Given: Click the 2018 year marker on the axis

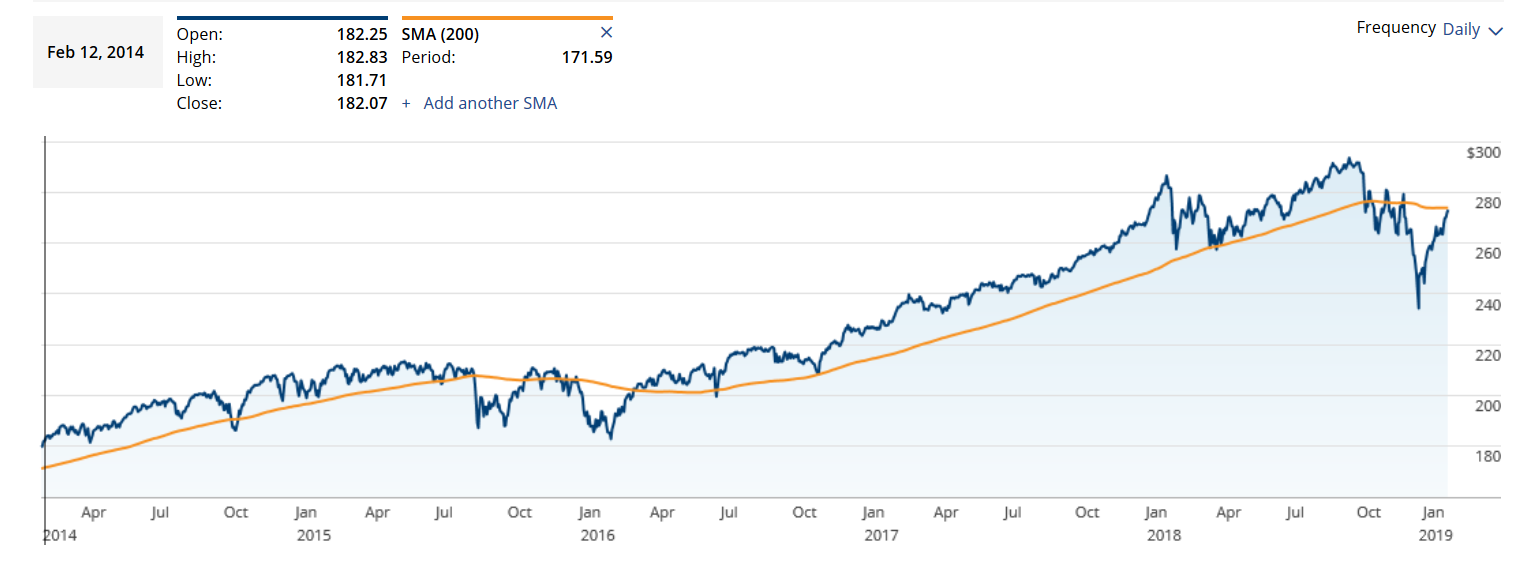Looking at the screenshot, I should pyautogui.click(x=1163, y=535).
